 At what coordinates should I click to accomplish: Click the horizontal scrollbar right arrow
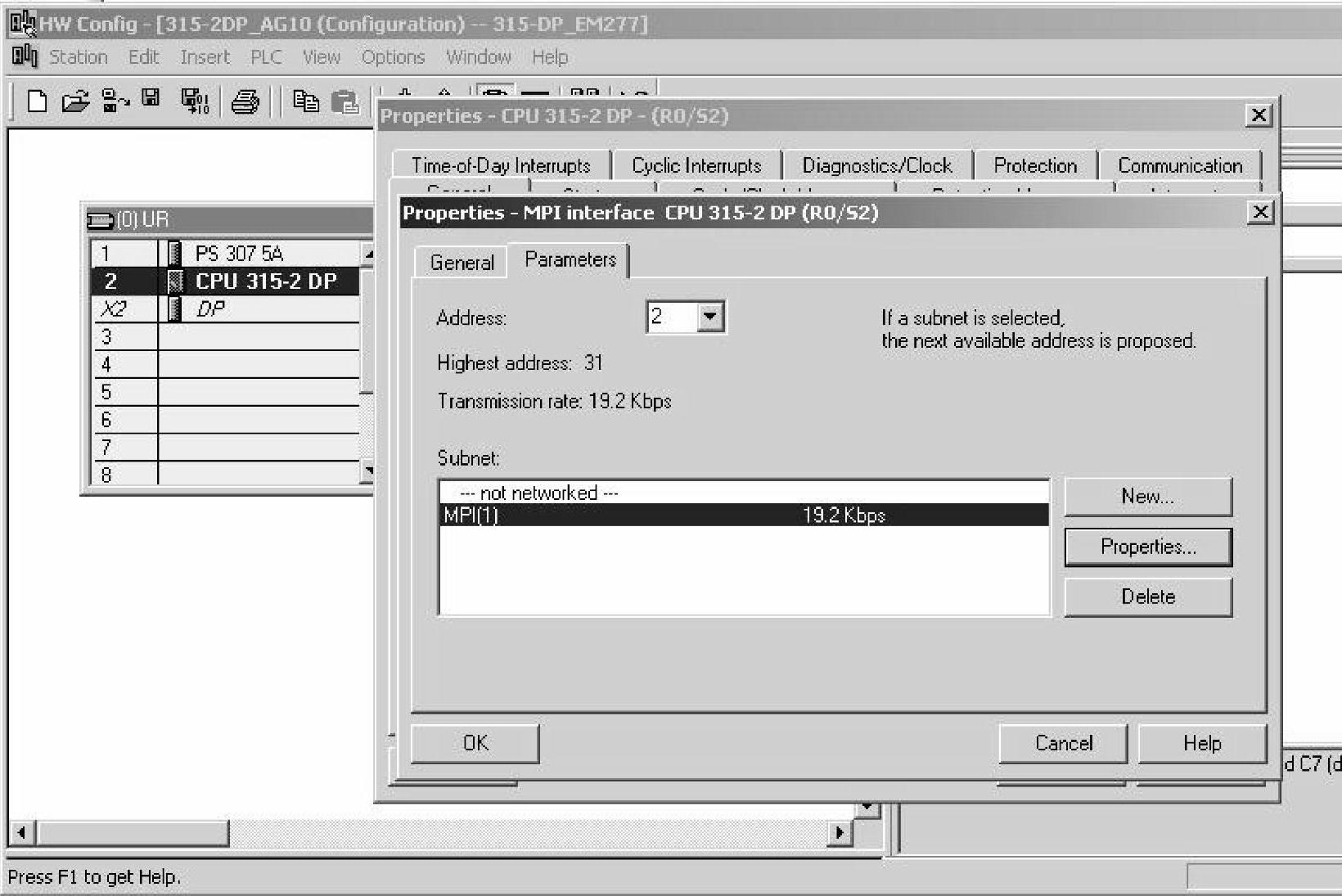point(838,833)
